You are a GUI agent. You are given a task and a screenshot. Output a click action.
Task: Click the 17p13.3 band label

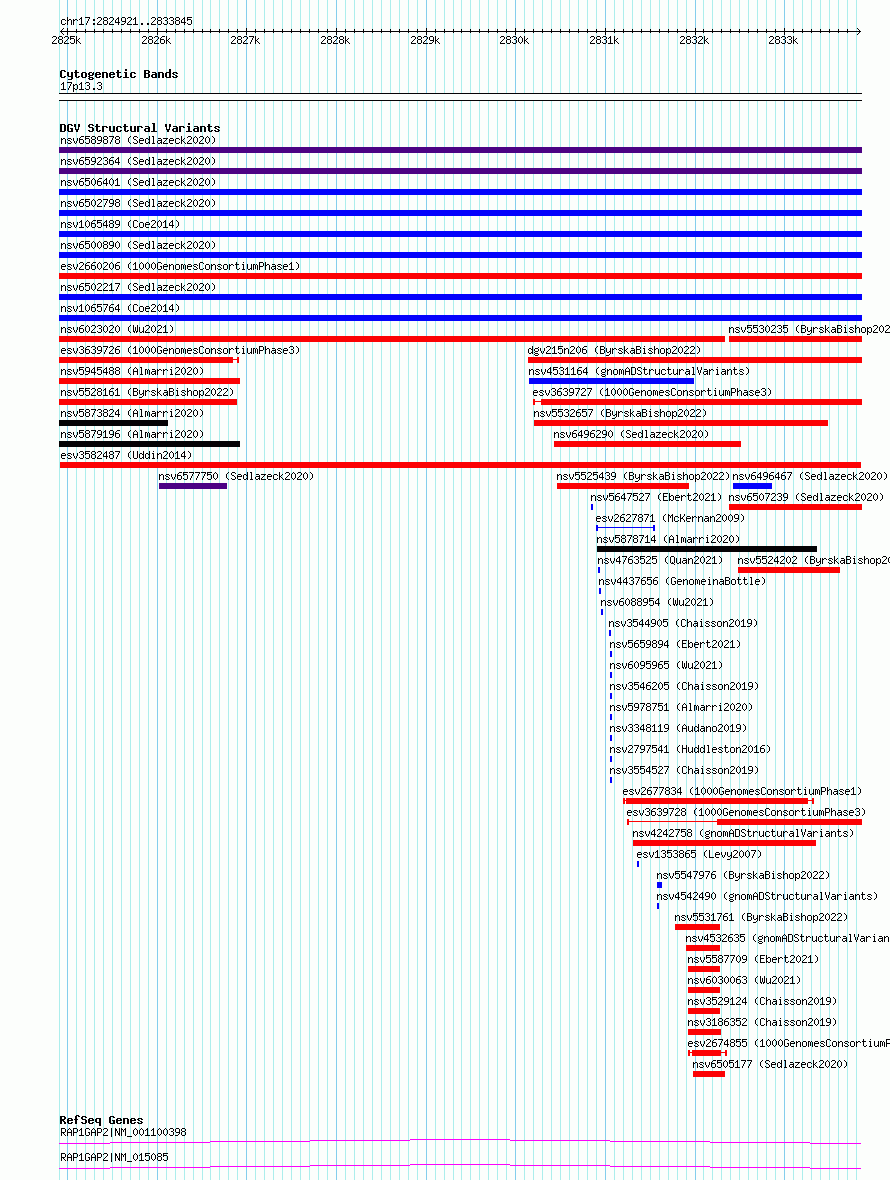pyautogui.click(x=81, y=87)
